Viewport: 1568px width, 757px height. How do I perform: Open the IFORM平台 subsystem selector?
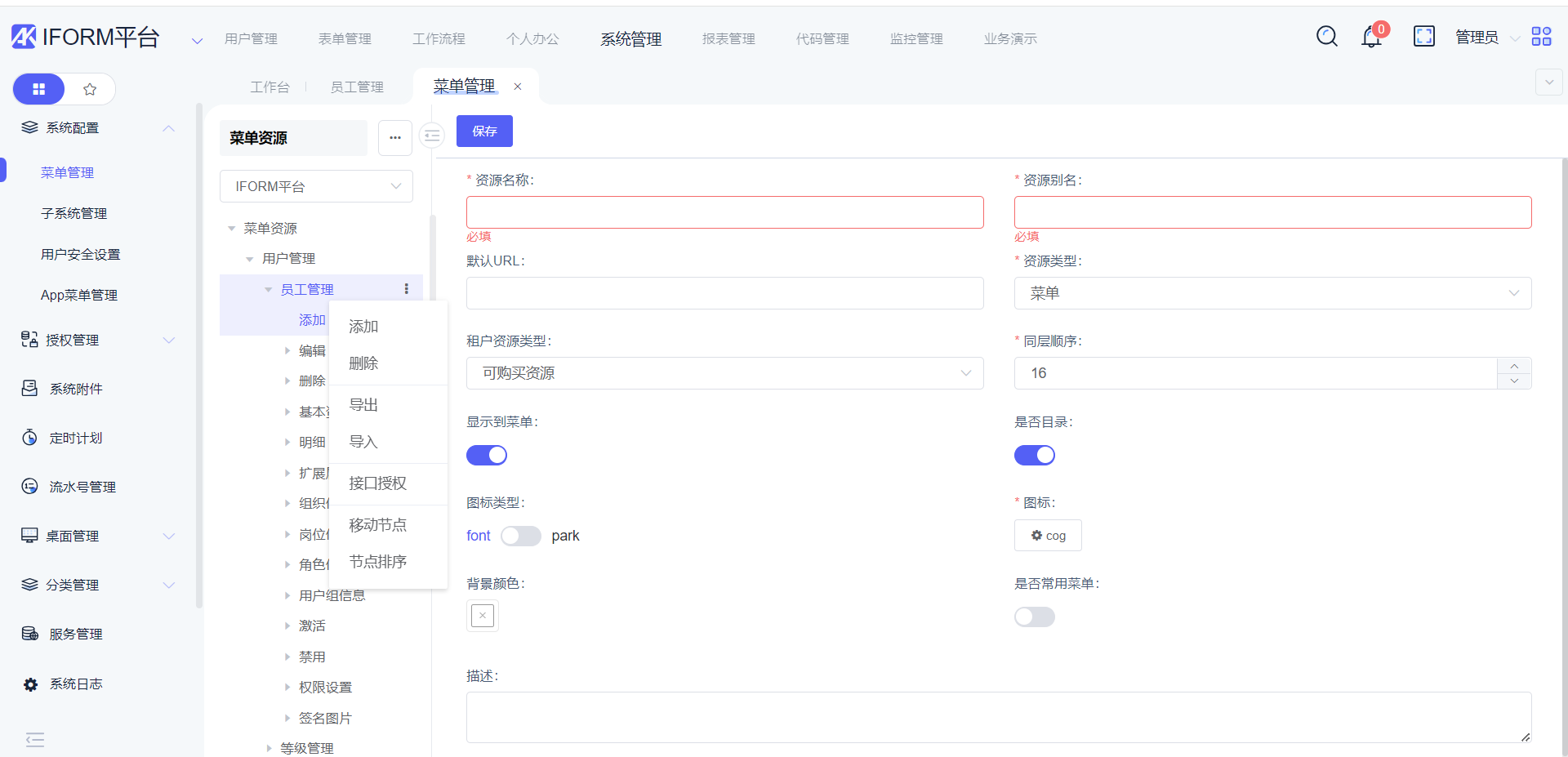(x=316, y=186)
